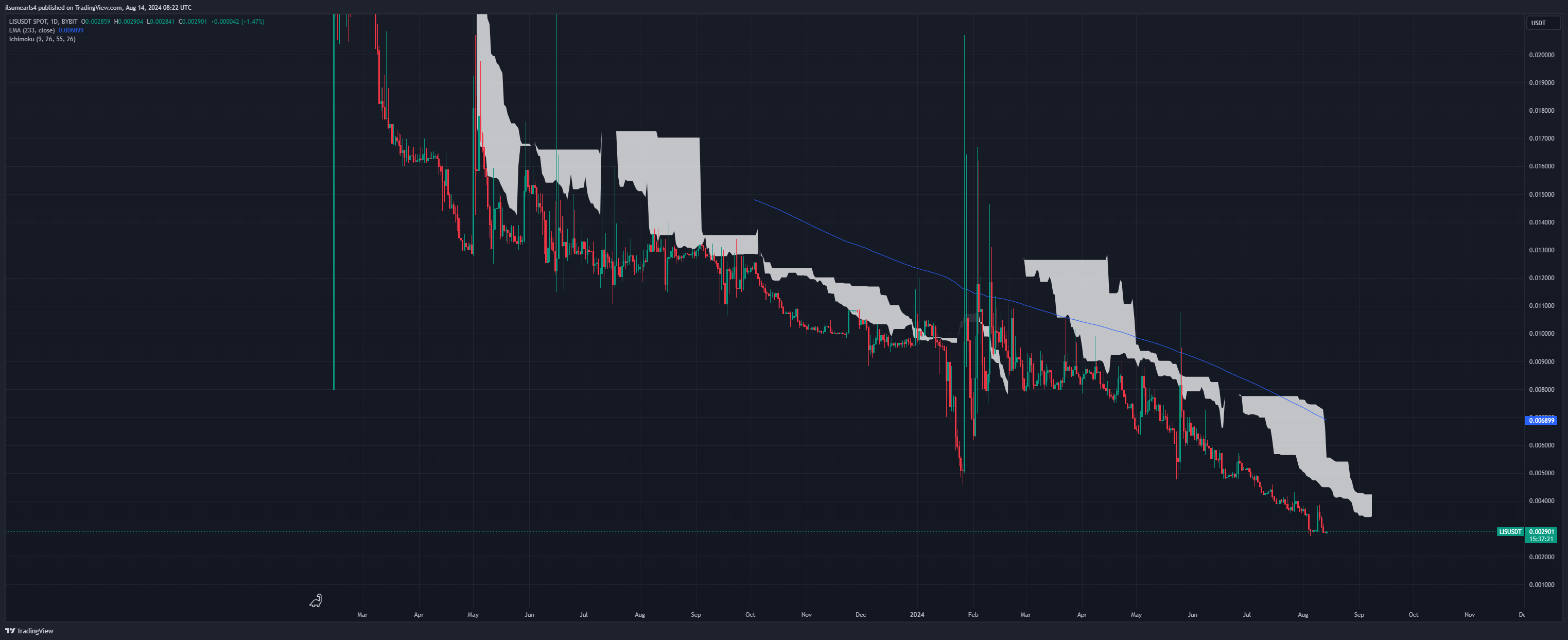Click the small dinosaur icon near the time axis
Screen dimensions: 1568x640
(x=316, y=601)
